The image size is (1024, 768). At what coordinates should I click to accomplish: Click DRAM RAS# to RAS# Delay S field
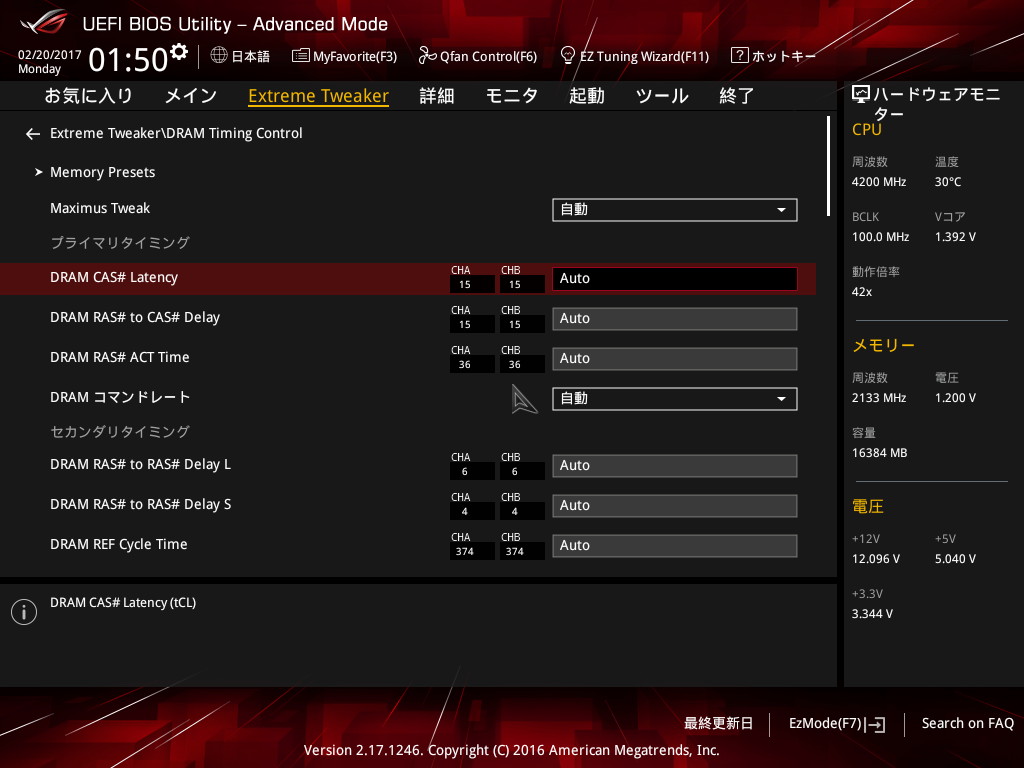675,505
